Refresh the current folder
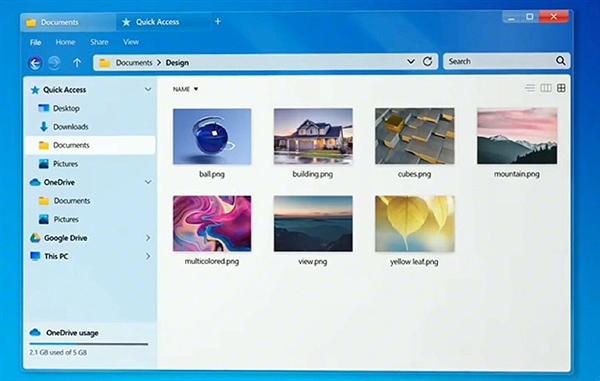600x381 pixels. click(x=427, y=62)
